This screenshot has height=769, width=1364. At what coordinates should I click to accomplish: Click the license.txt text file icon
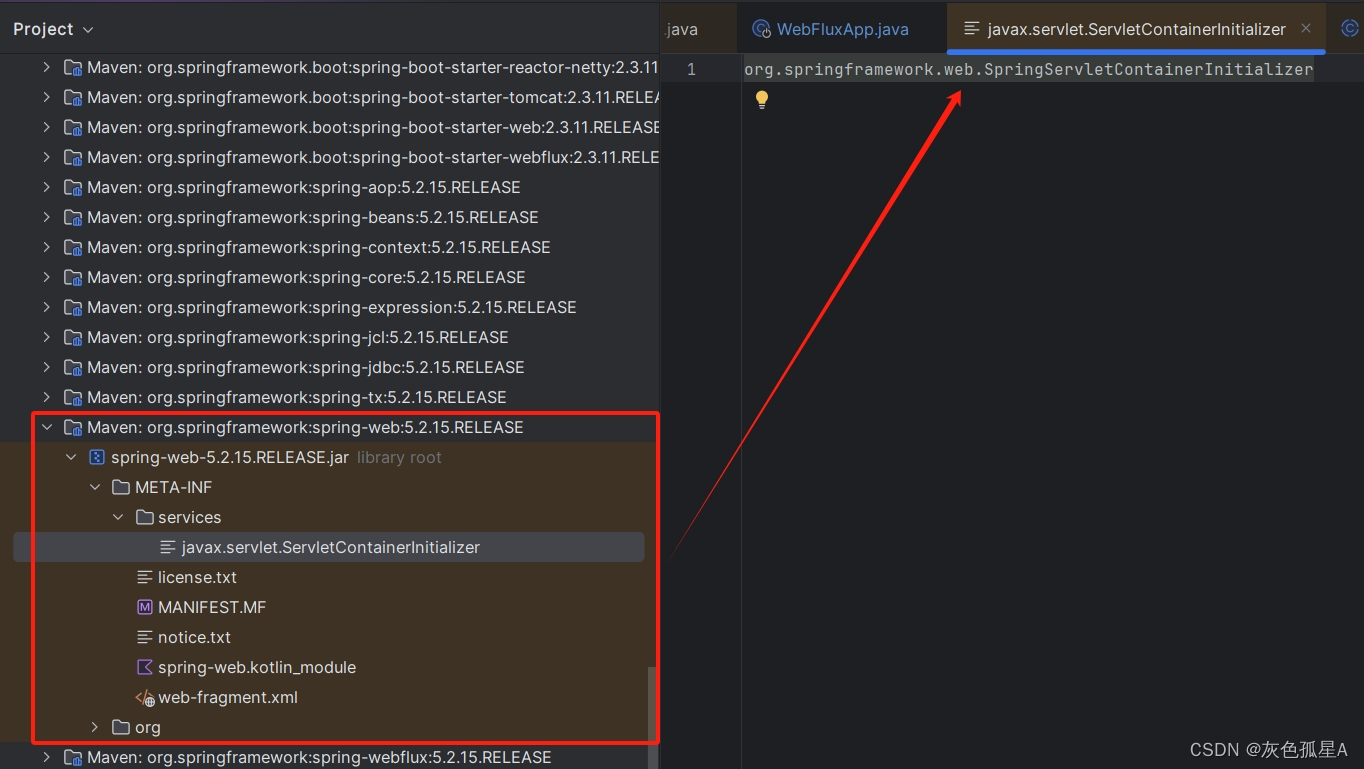coord(144,577)
